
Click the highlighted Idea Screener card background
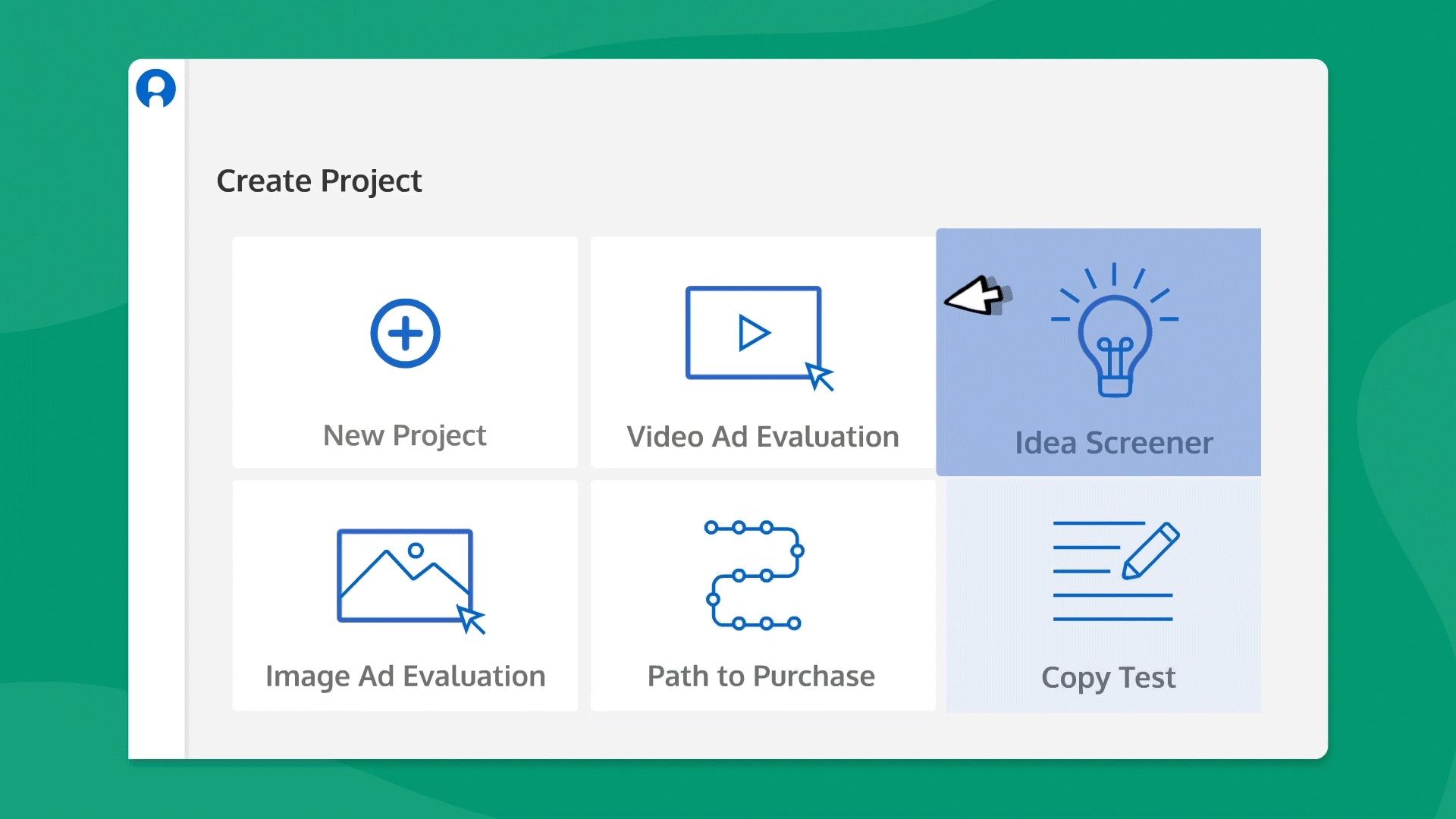986,394
